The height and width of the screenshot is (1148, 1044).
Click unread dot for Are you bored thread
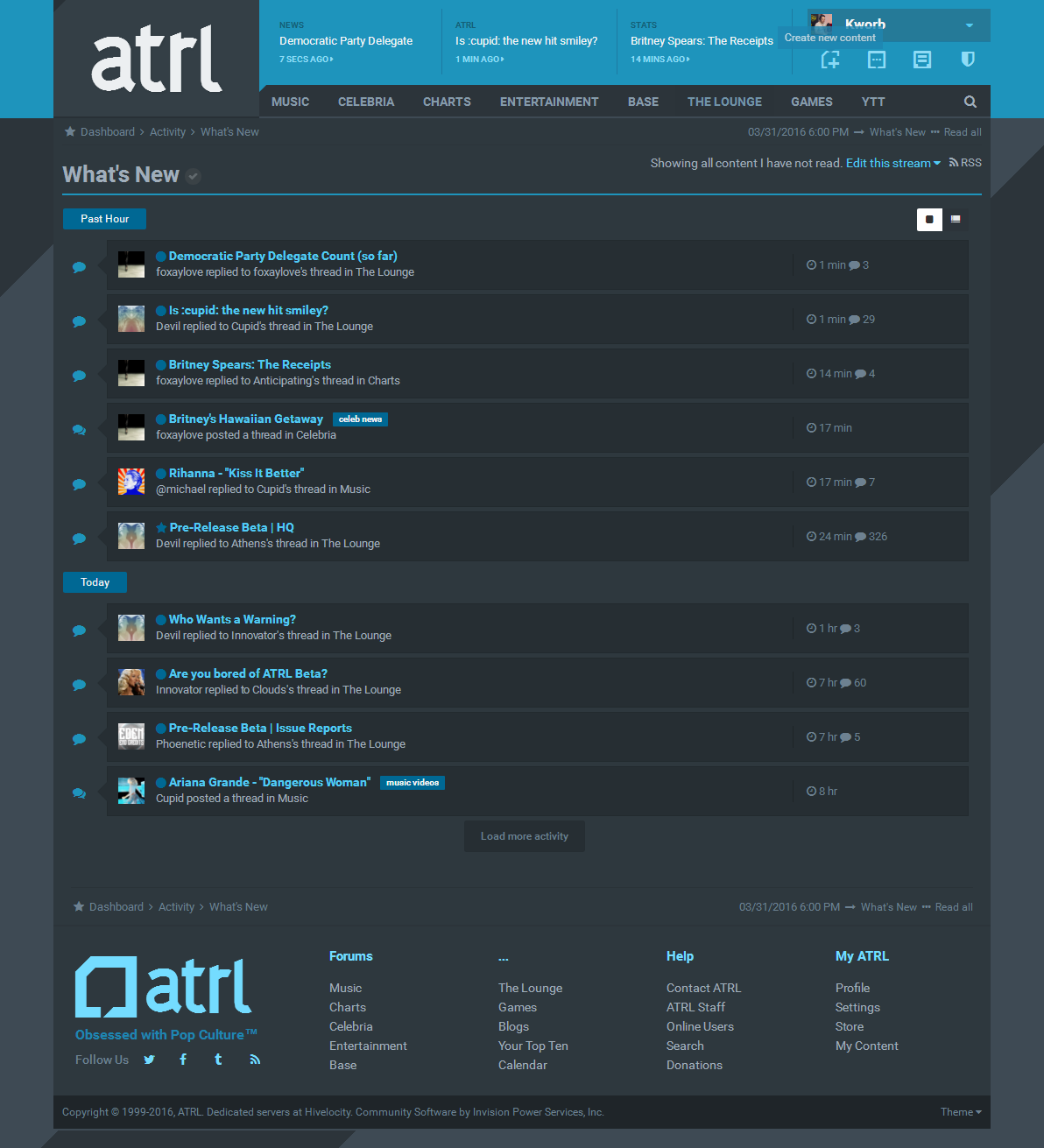click(161, 674)
